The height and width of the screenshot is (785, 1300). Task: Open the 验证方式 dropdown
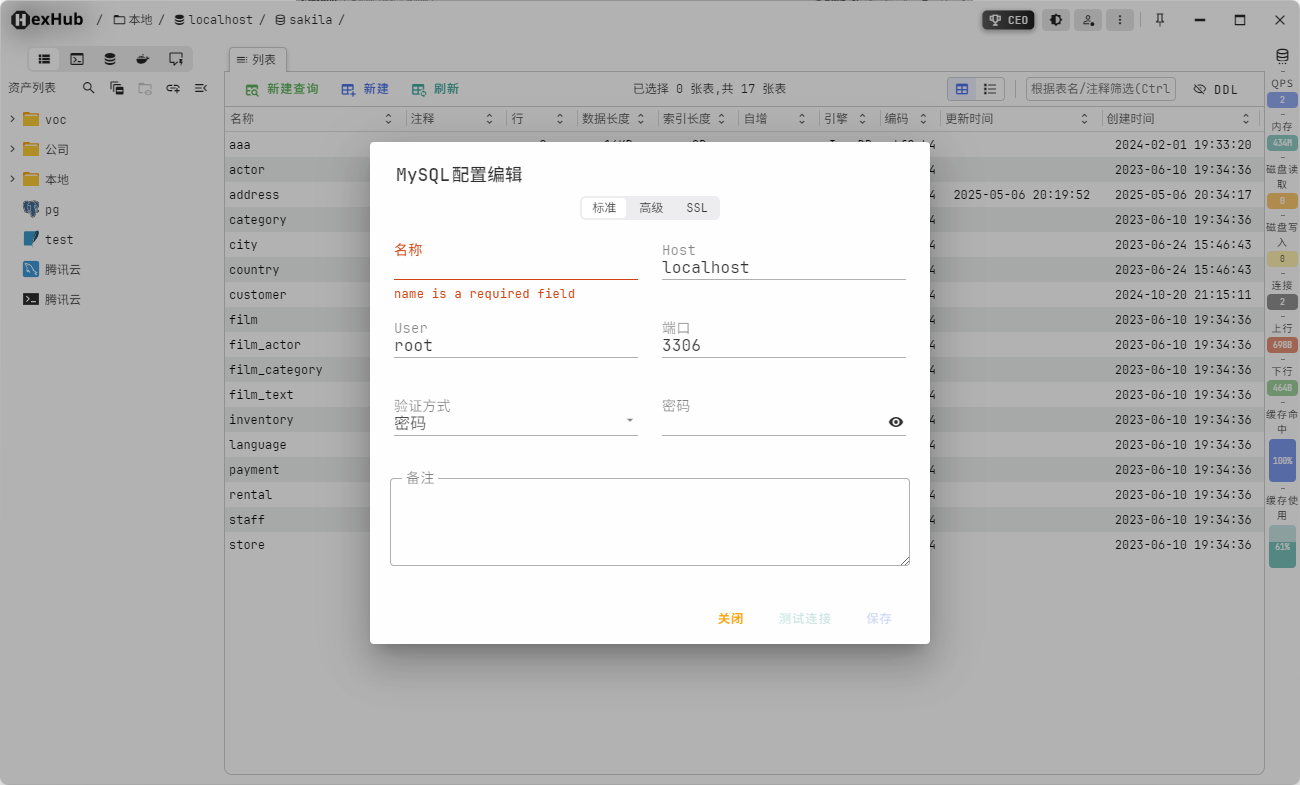tap(630, 420)
